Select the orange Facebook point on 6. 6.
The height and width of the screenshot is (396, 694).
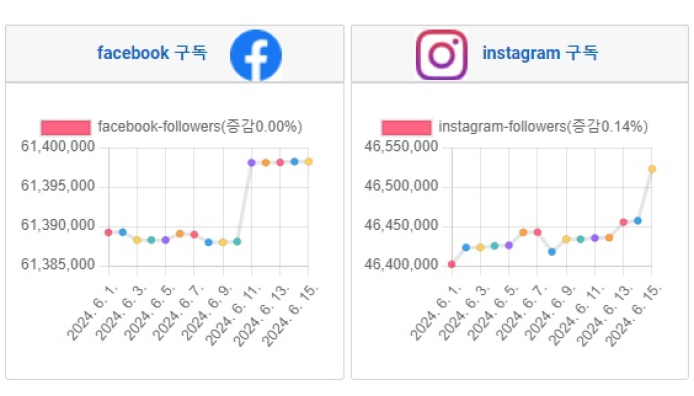pos(180,234)
